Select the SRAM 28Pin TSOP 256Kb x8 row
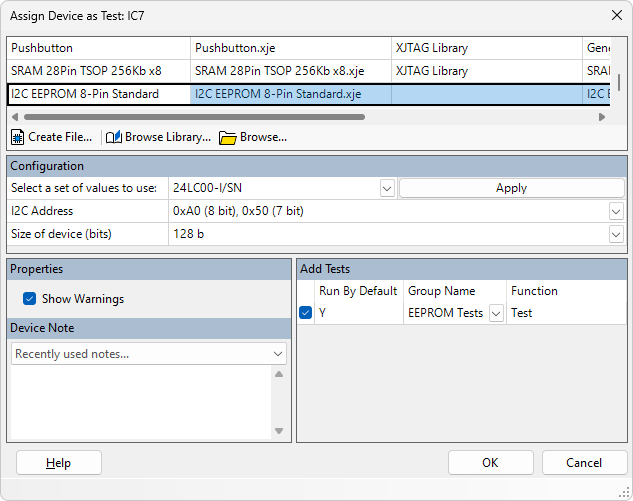 click(98, 71)
